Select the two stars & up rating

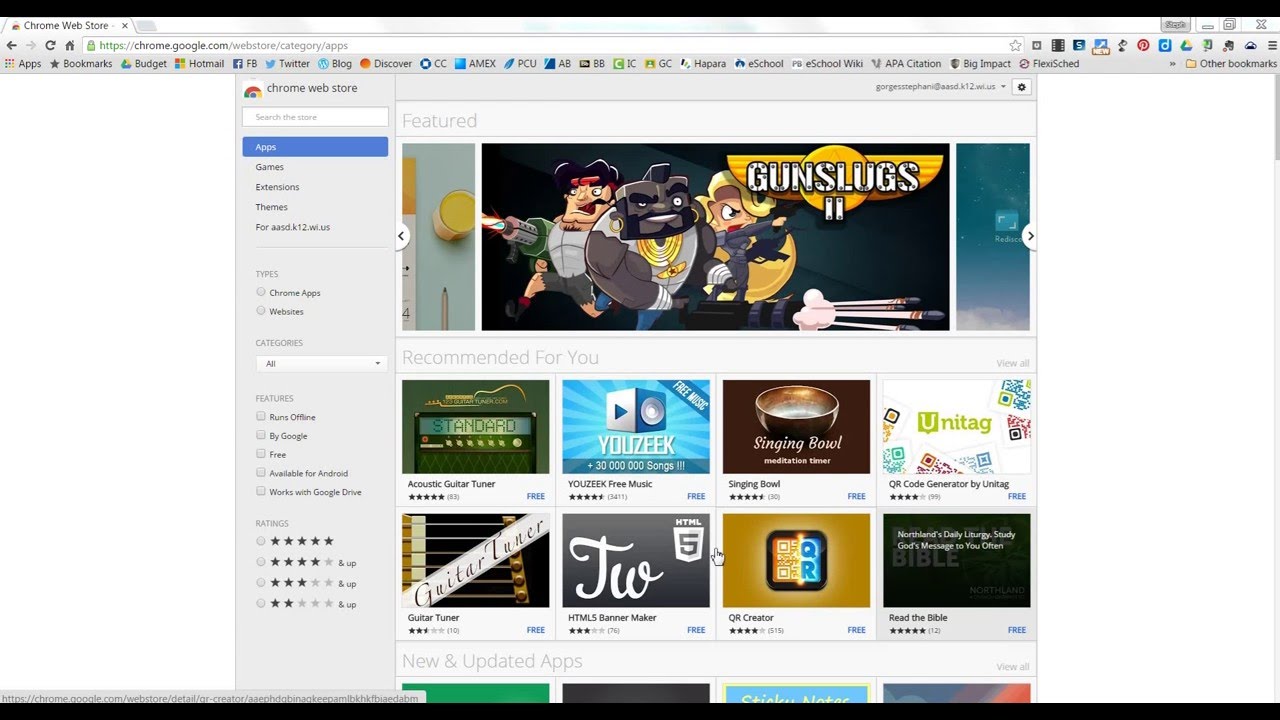click(261, 603)
